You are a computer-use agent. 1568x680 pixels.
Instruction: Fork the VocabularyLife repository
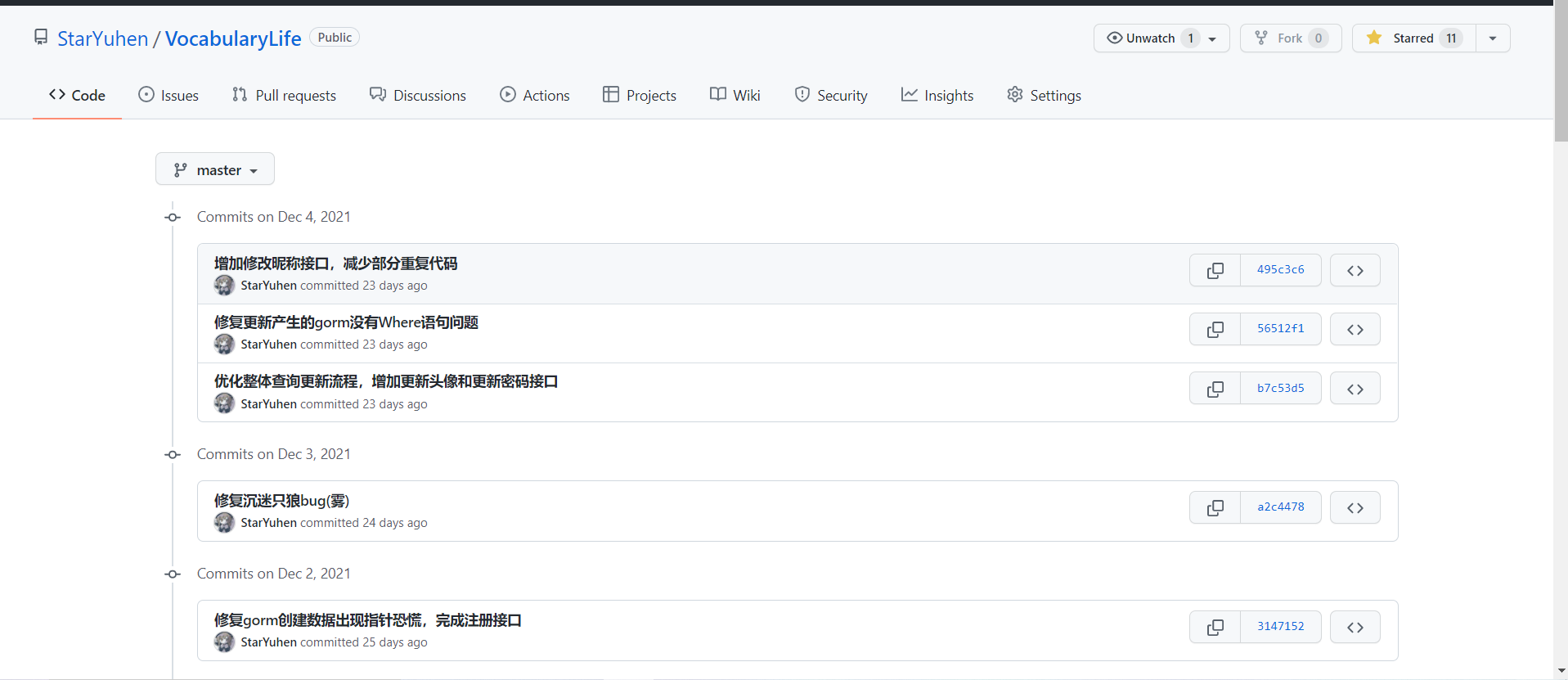click(1291, 38)
